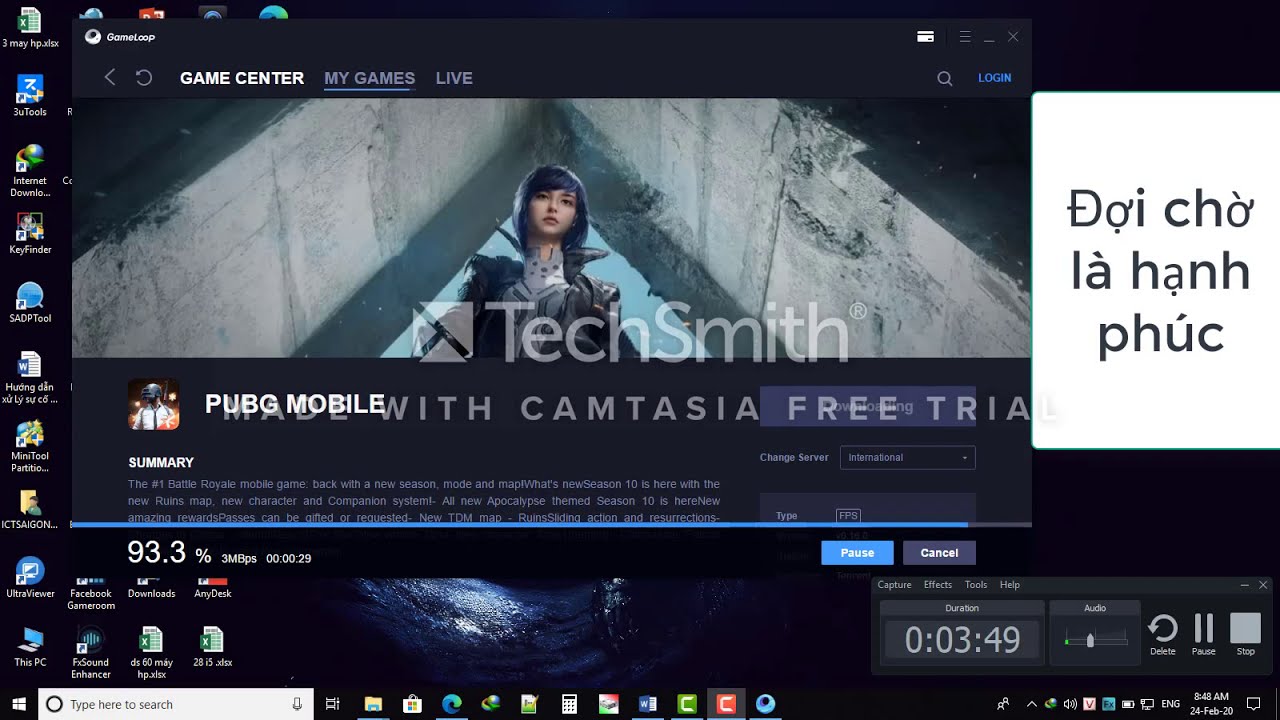Open Camtasia Capture menu

tap(894, 585)
